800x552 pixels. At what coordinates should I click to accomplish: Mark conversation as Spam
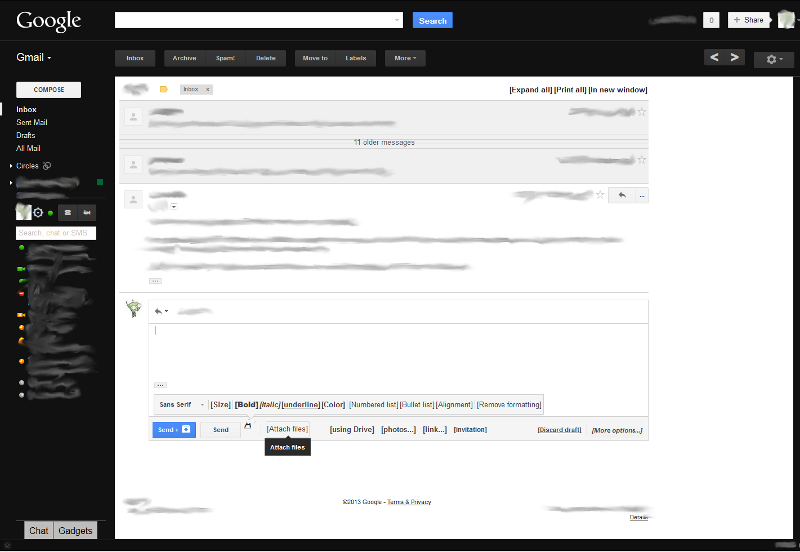(x=225, y=58)
